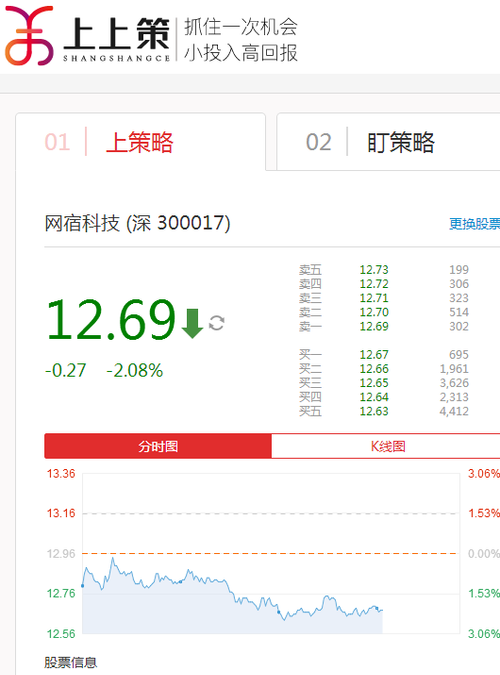Click the green down-arrow price indicator

click(192, 323)
